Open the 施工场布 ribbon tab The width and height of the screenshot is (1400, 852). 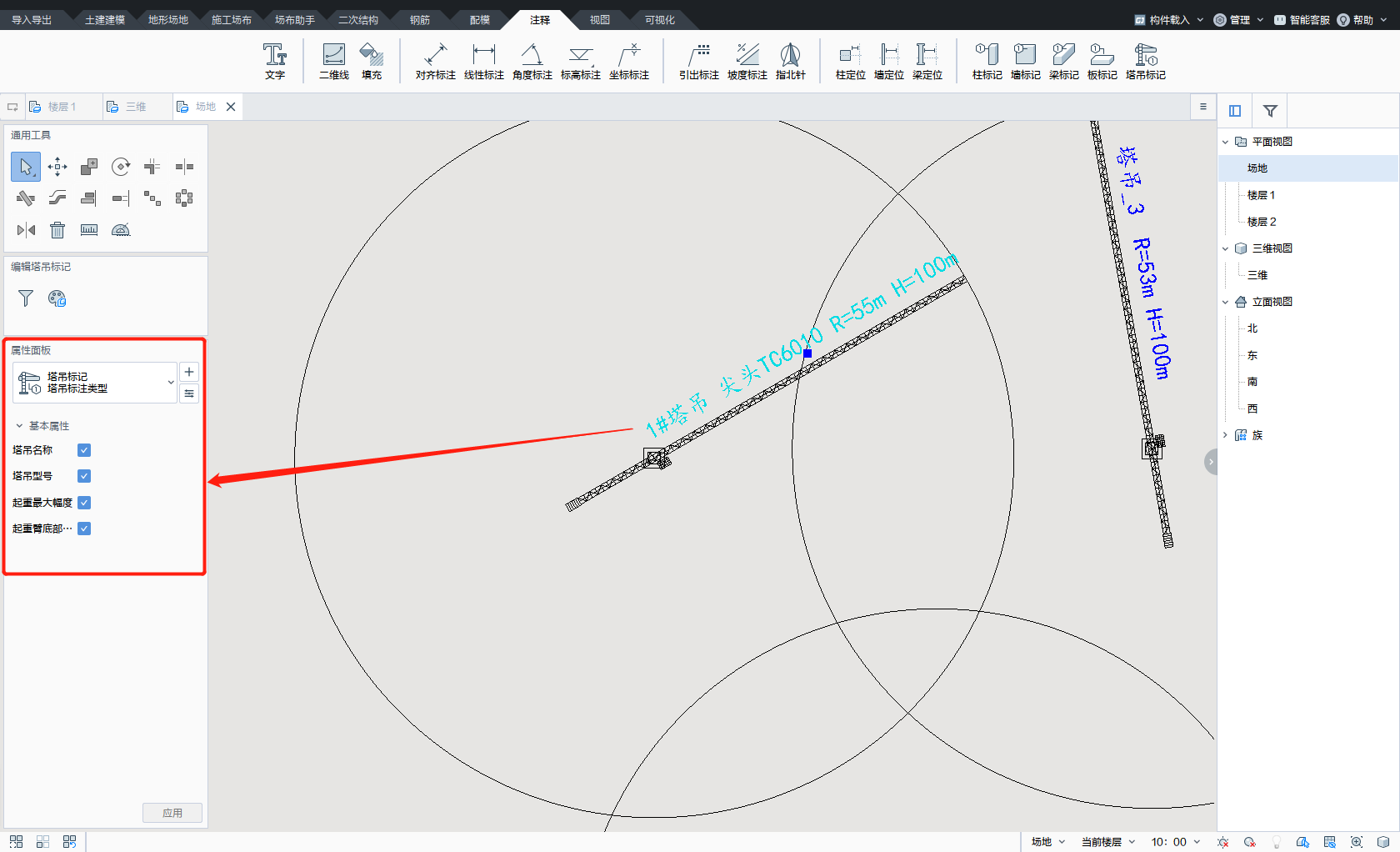point(232,20)
